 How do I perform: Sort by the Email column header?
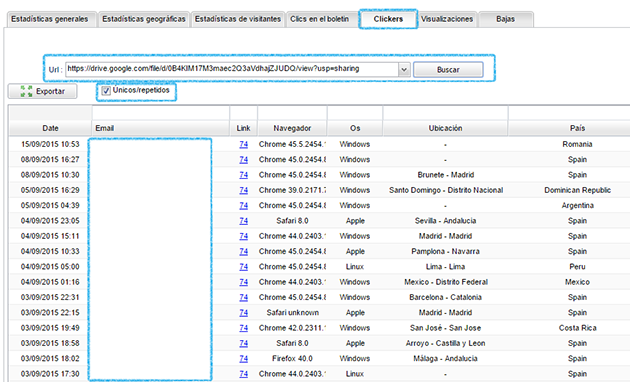click(x=161, y=128)
